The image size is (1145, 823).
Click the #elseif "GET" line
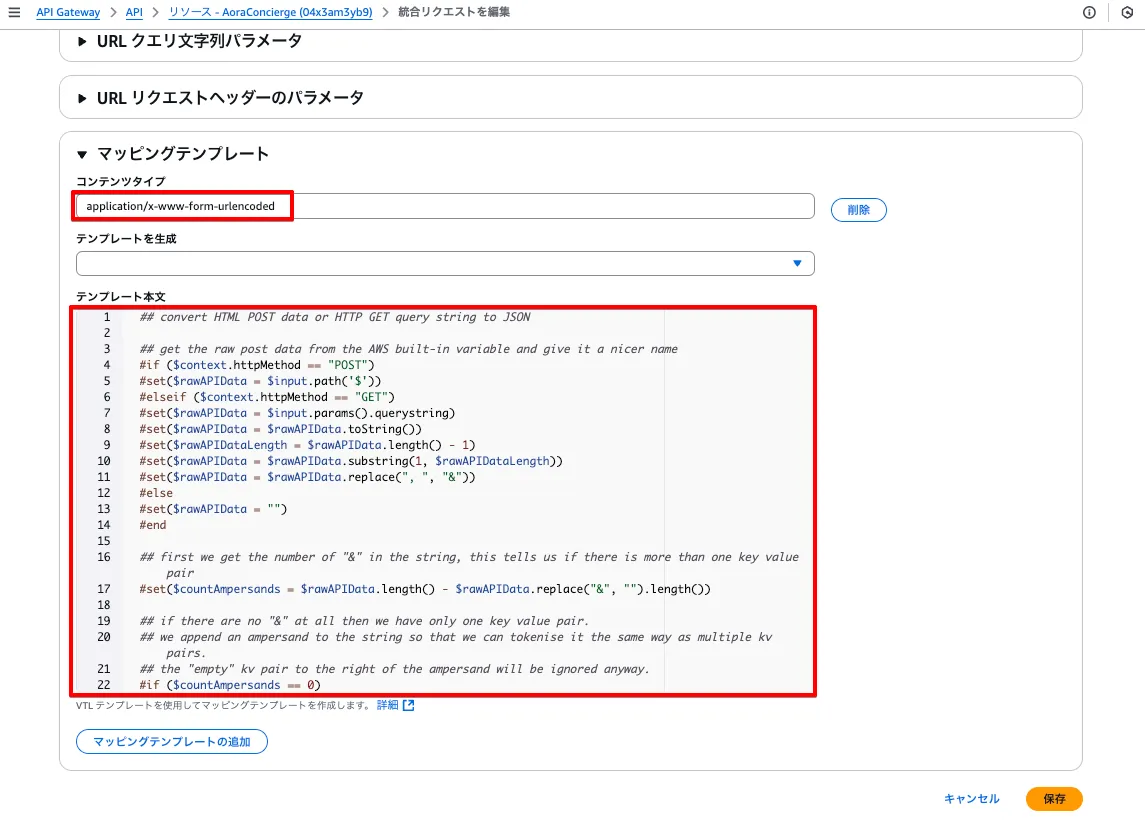[267, 397]
